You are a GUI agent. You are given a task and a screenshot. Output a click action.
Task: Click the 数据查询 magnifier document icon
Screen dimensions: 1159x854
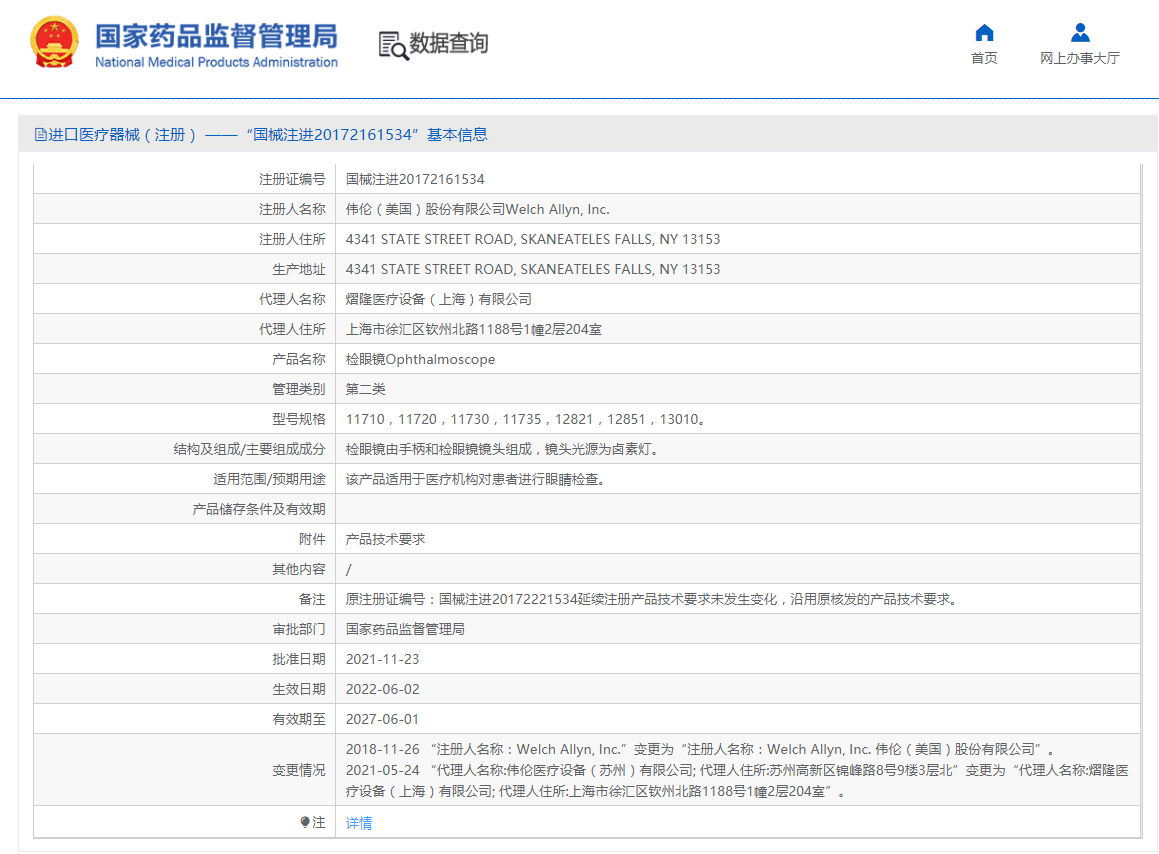click(393, 45)
